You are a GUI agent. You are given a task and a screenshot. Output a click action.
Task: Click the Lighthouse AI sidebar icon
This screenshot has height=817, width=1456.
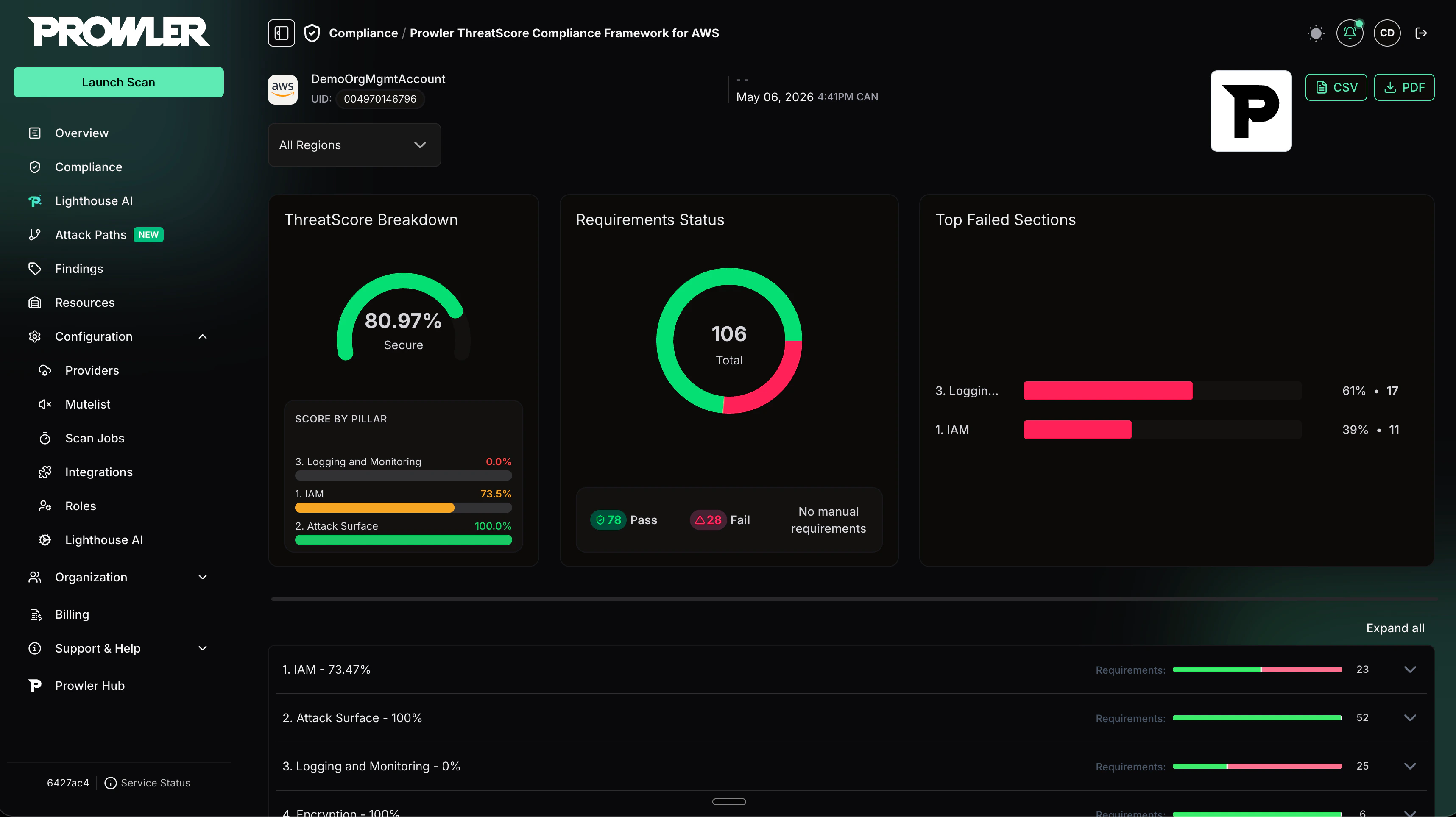click(x=35, y=200)
